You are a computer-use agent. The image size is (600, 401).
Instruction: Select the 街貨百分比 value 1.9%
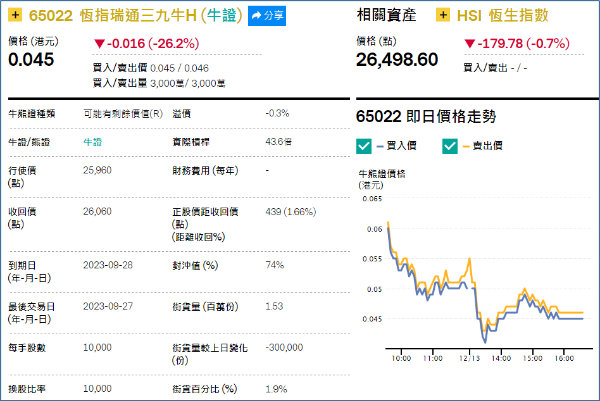pyautogui.click(x=276, y=389)
